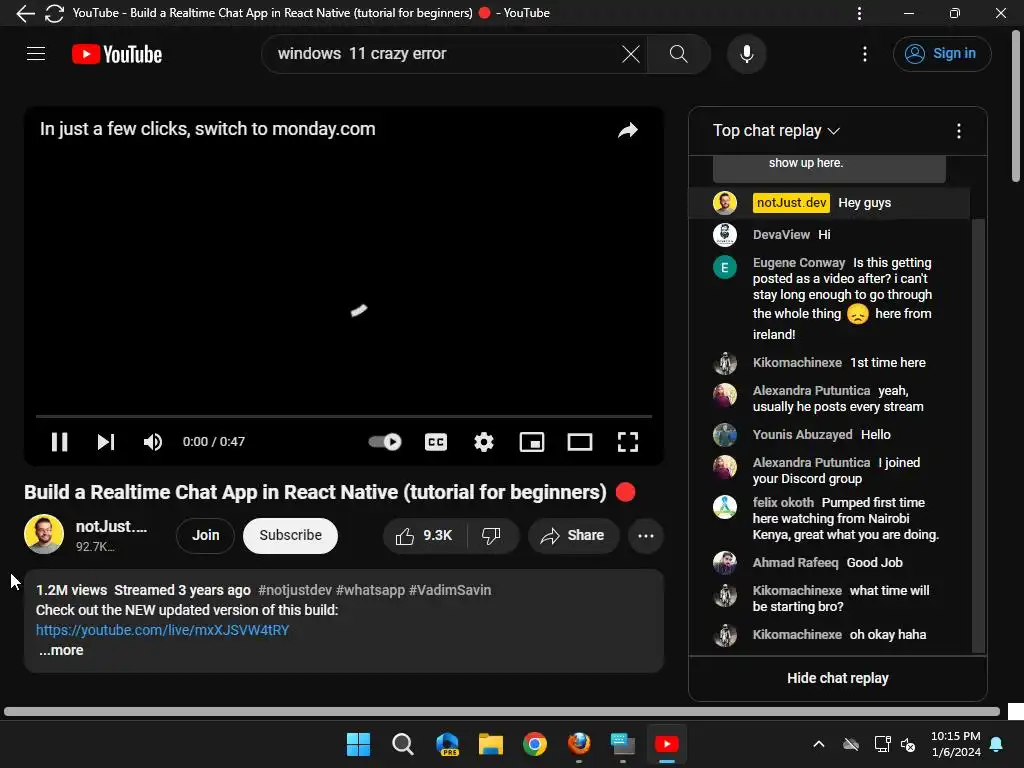Click Eugene Conway chat username
This screenshot has width=1024, height=768.
click(799, 263)
